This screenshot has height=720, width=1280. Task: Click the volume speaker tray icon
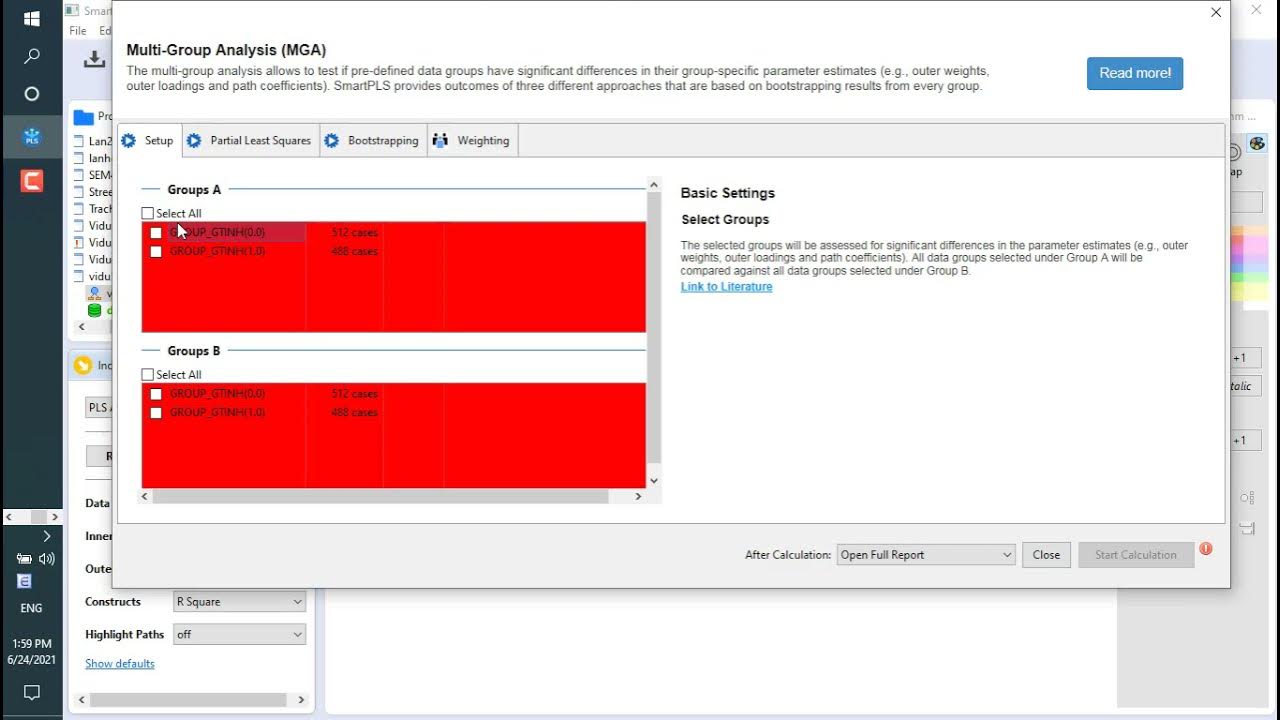46,558
